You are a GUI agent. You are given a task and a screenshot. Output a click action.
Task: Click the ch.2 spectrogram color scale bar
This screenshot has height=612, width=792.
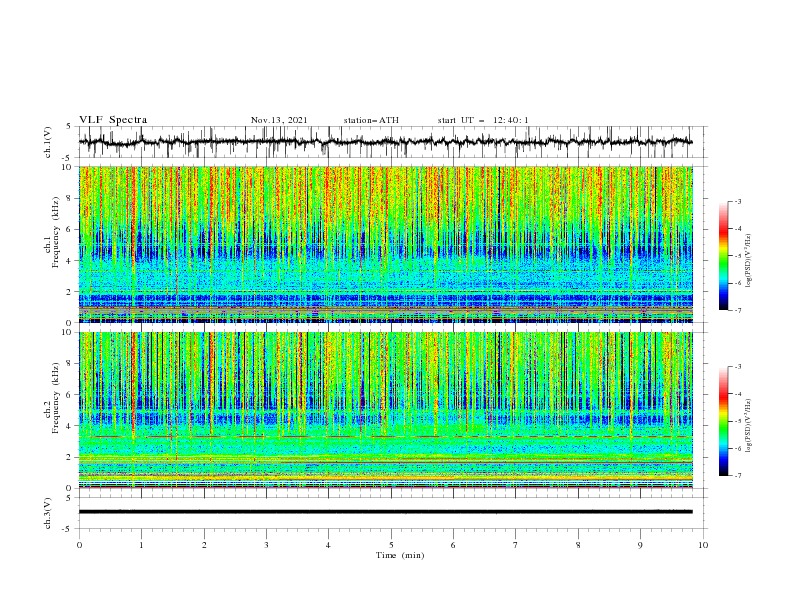tap(723, 421)
